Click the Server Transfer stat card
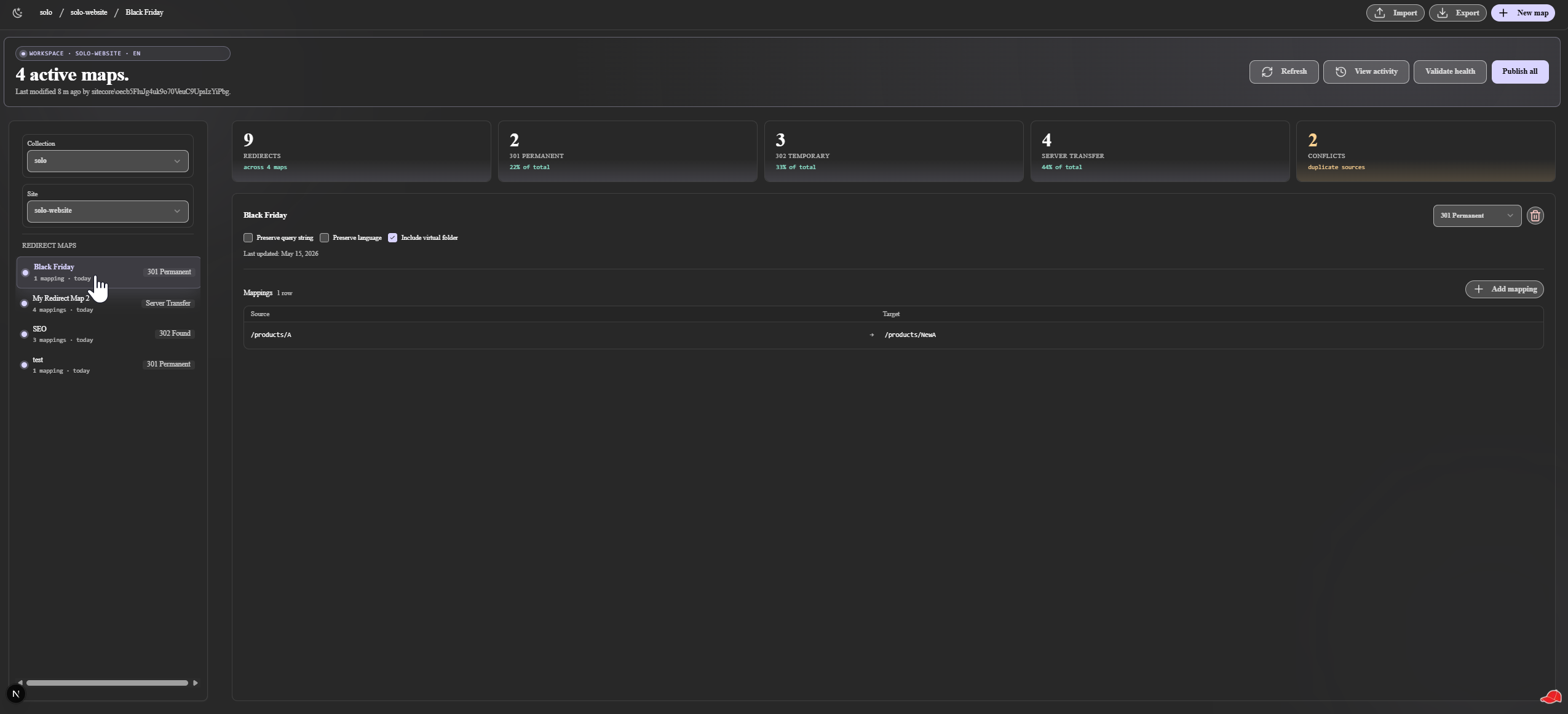Viewport: 1568px width, 714px height. coord(1160,151)
